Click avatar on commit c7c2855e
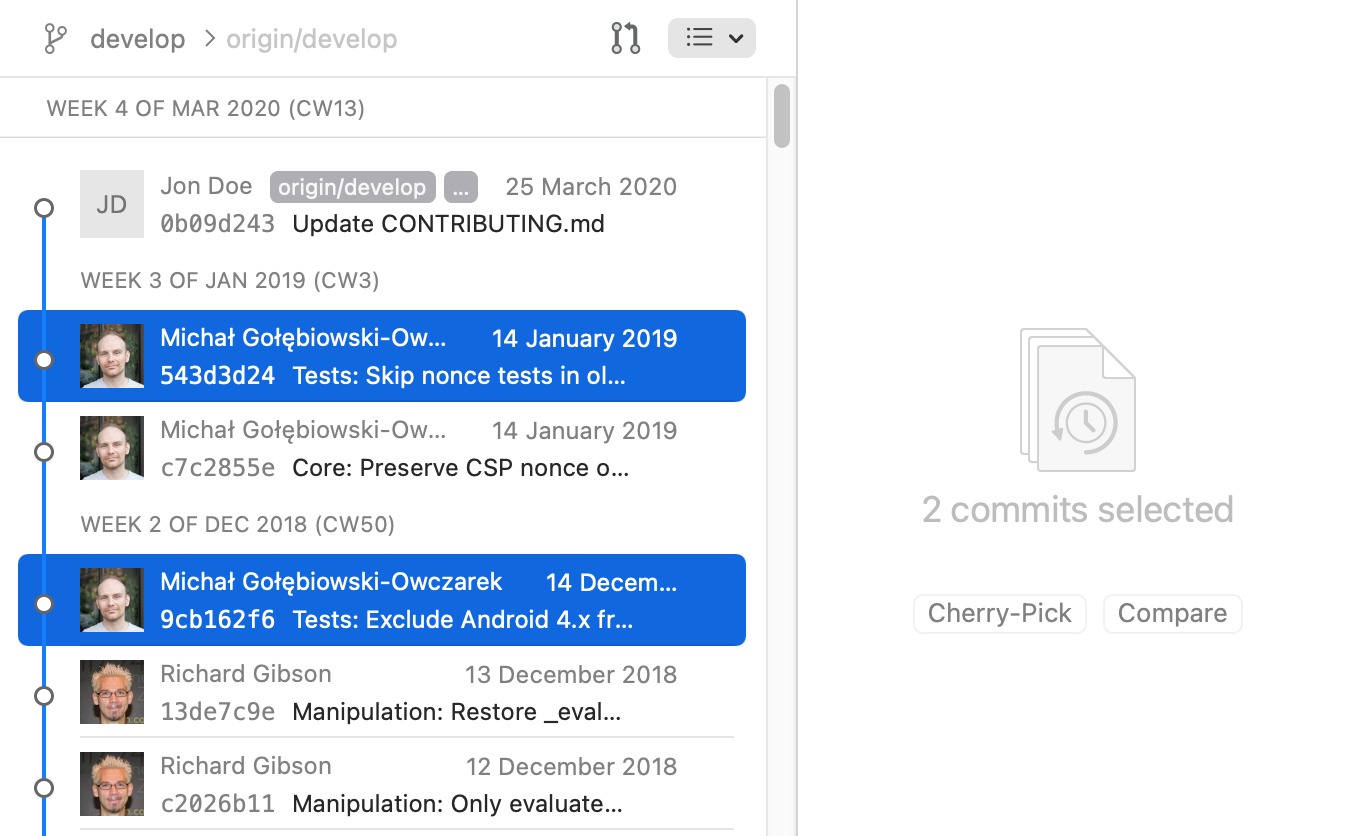1356x836 pixels. (x=112, y=448)
